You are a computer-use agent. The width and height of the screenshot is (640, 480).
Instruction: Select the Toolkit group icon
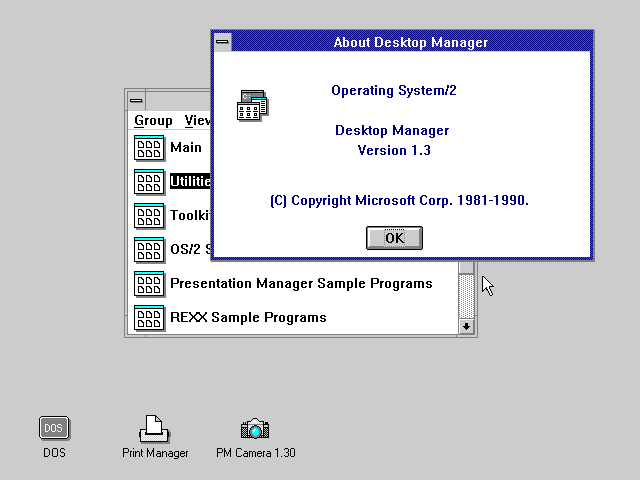click(x=149, y=216)
